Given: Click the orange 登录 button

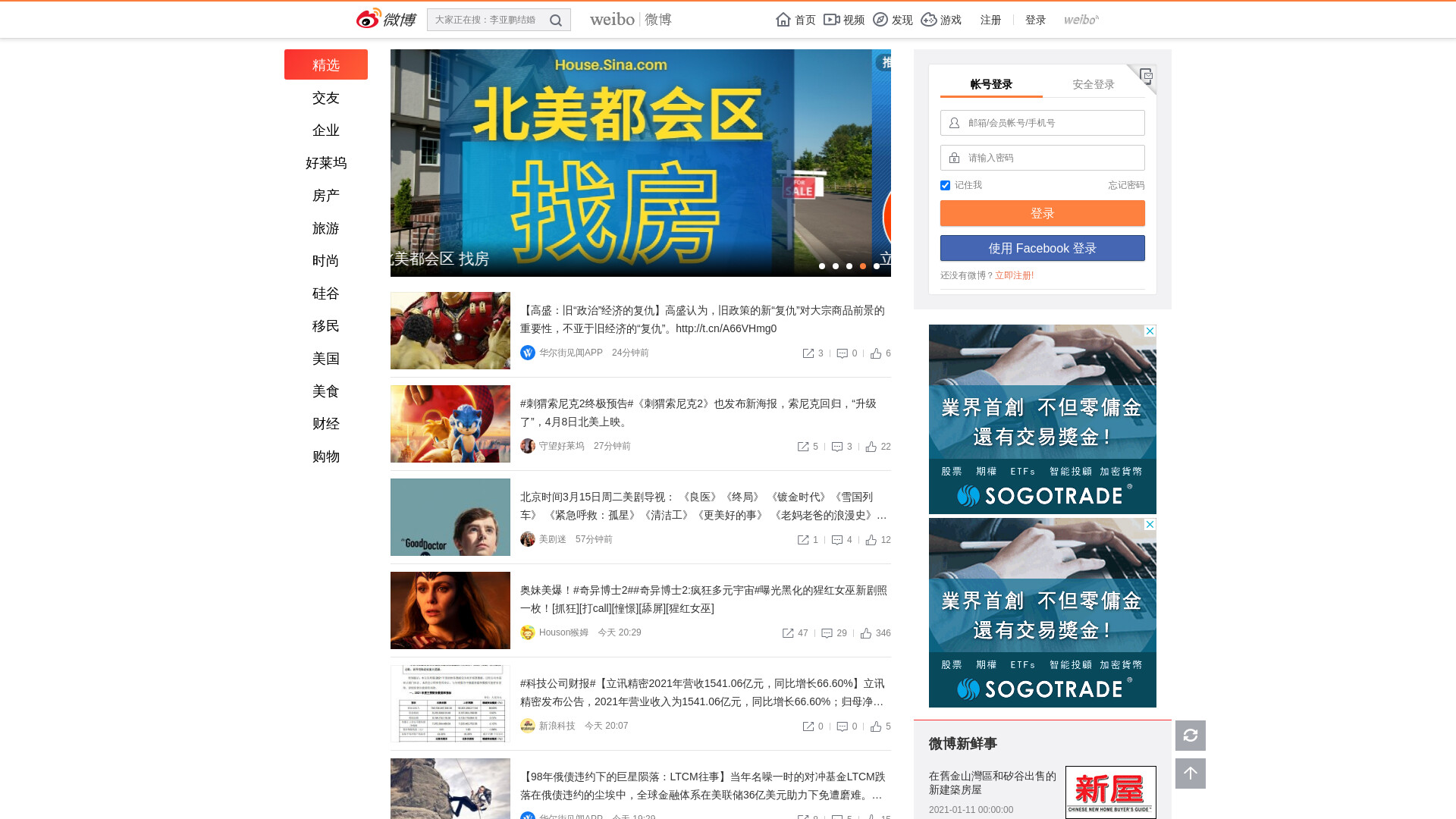Looking at the screenshot, I should tap(1043, 213).
